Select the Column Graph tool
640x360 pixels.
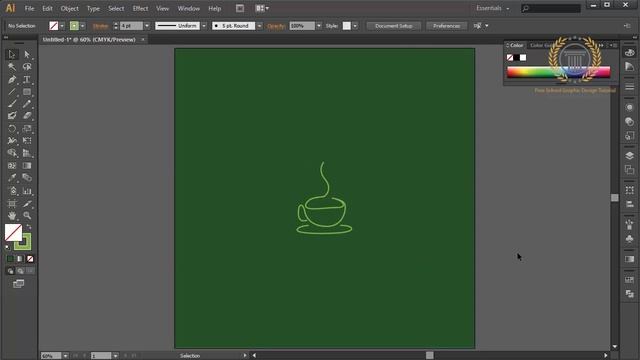27,191
